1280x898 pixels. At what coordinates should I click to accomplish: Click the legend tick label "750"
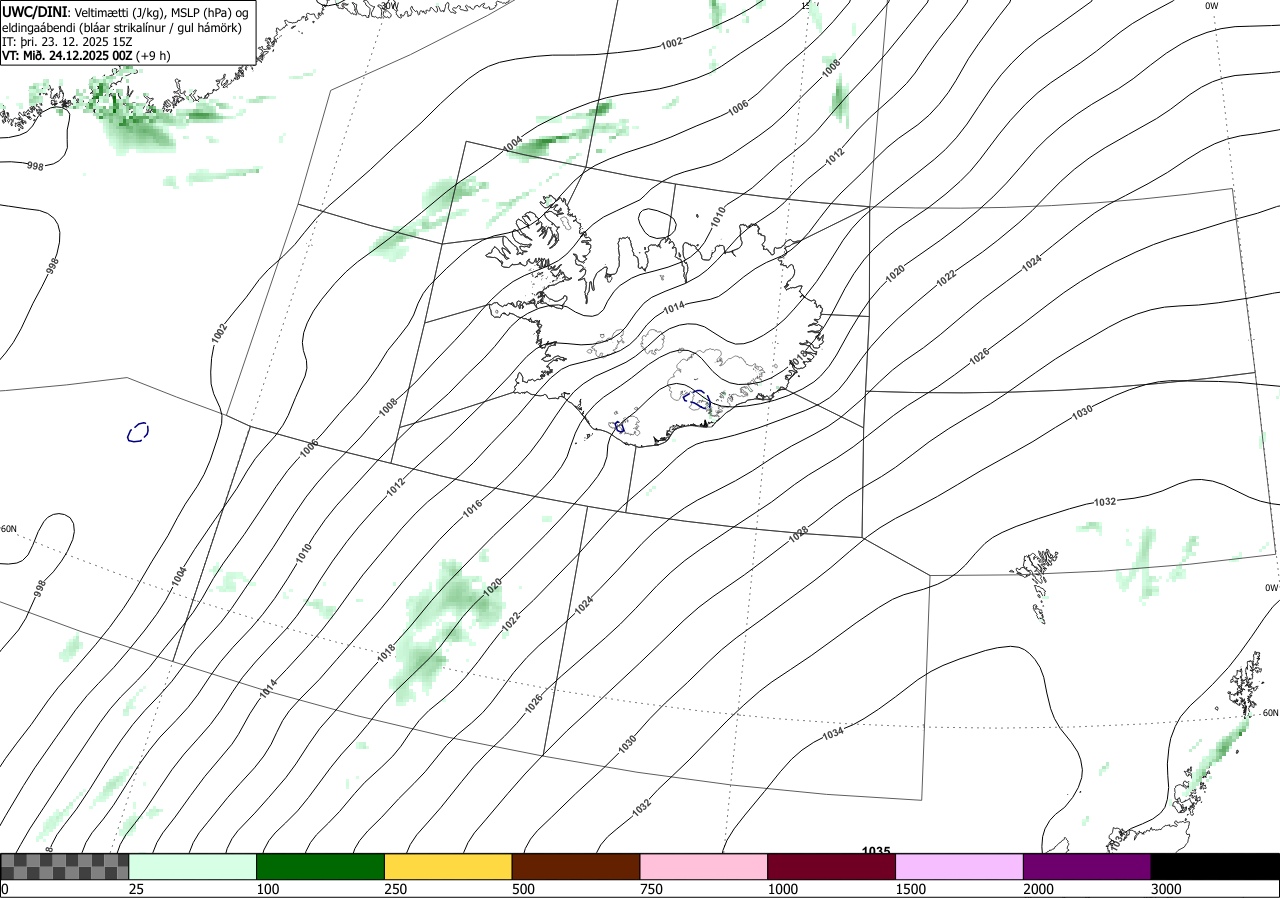click(x=652, y=889)
